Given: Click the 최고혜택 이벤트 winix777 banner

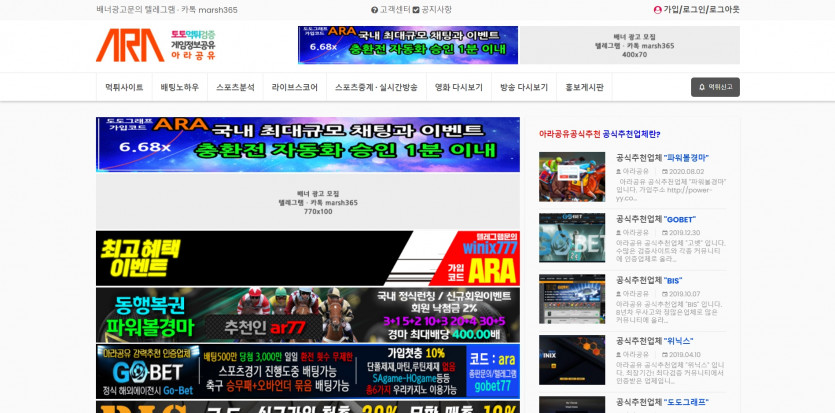Looking at the screenshot, I should pos(307,258).
